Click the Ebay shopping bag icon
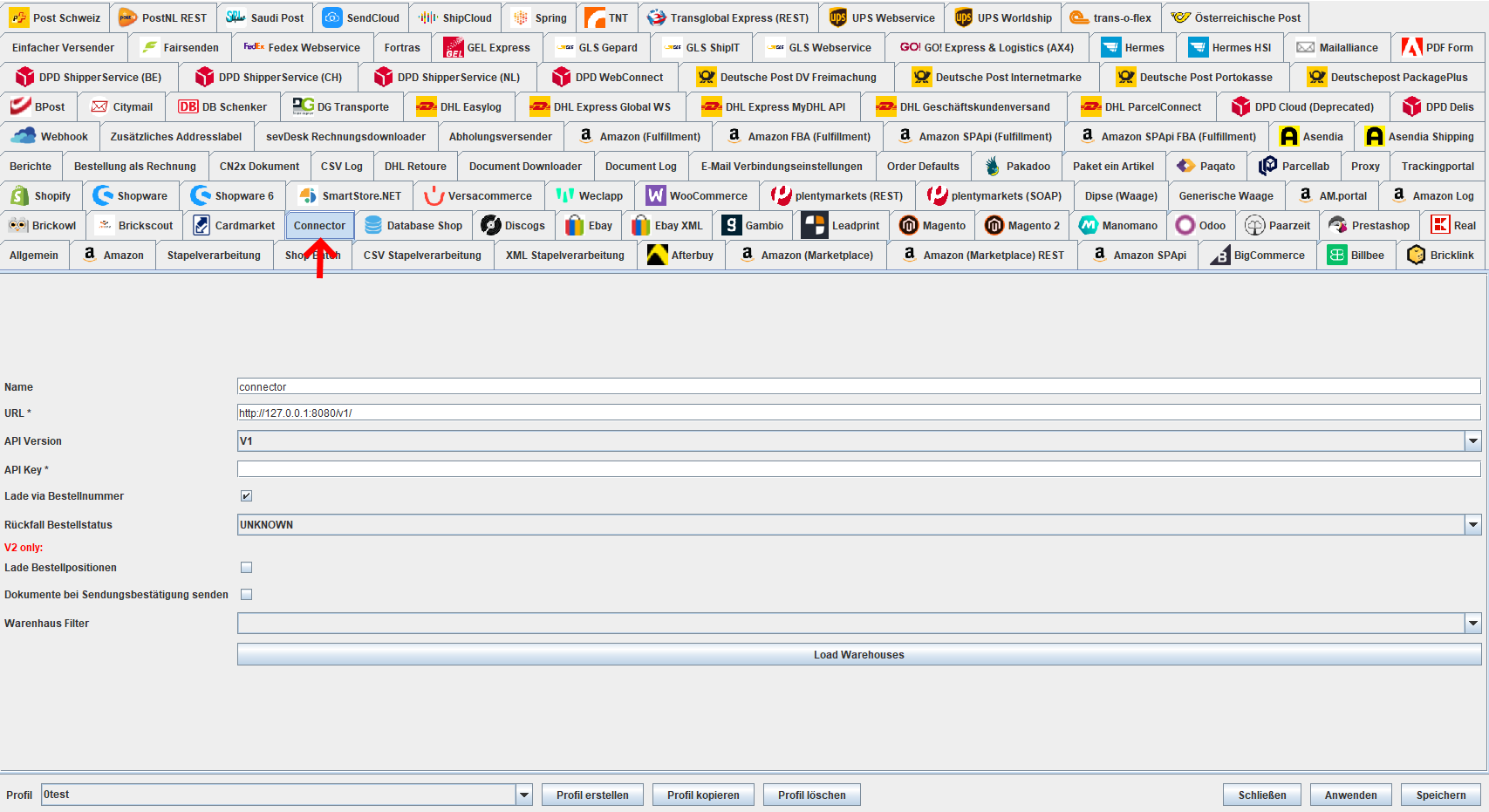Viewport: 1489px width, 812px height. pos(575,225)
